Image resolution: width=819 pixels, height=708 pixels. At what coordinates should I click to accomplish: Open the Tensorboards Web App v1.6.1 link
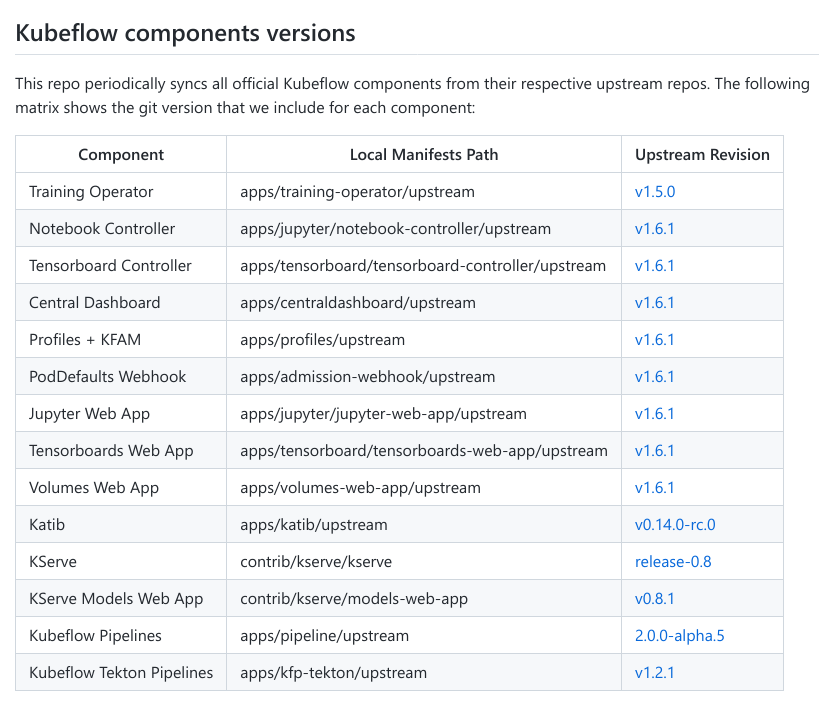[654, 450]
